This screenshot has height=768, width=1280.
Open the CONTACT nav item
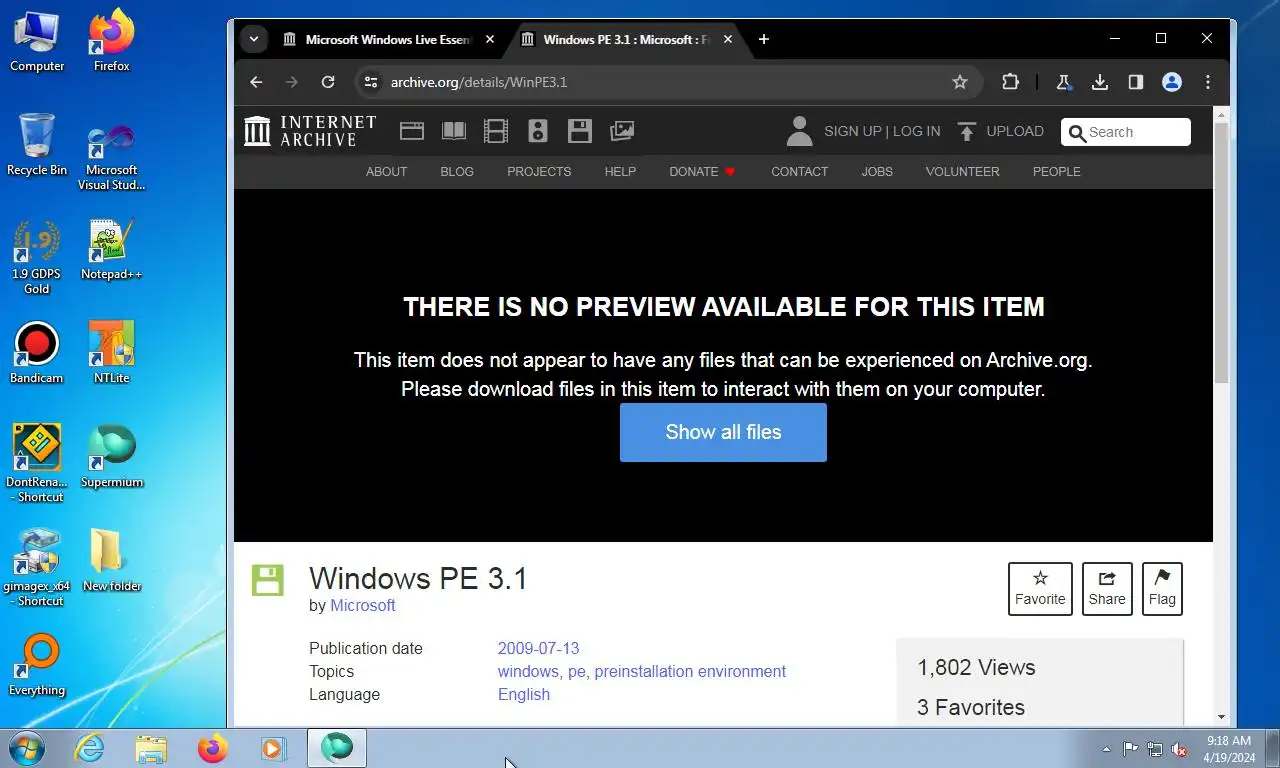[x=799, y=171]
